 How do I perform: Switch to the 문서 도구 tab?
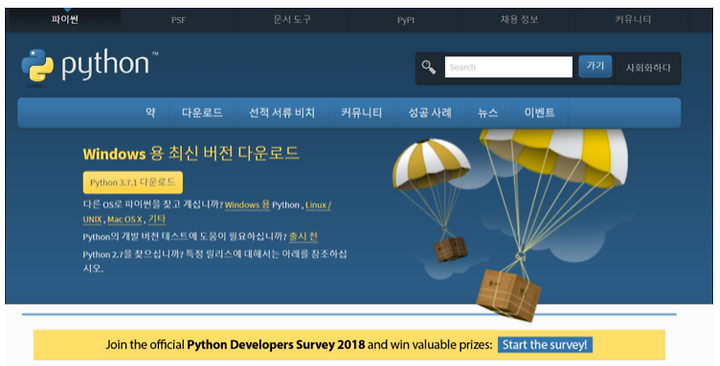point(292,20)
